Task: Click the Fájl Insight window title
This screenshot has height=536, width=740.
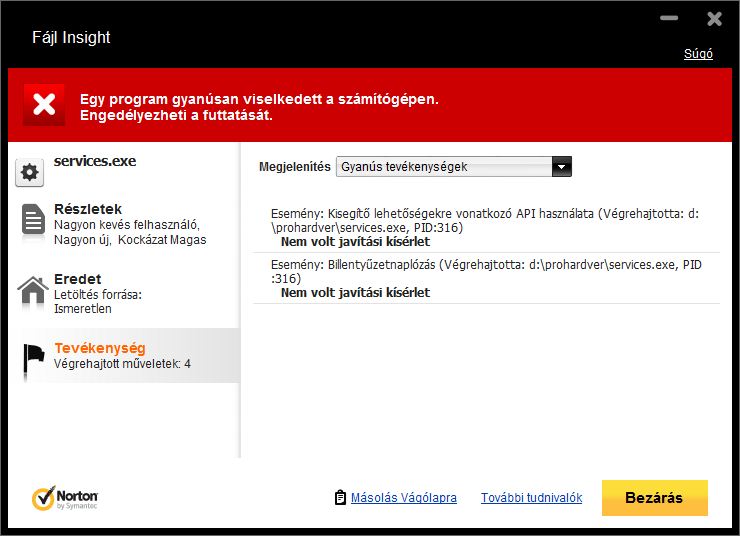Action: (71, 37)
